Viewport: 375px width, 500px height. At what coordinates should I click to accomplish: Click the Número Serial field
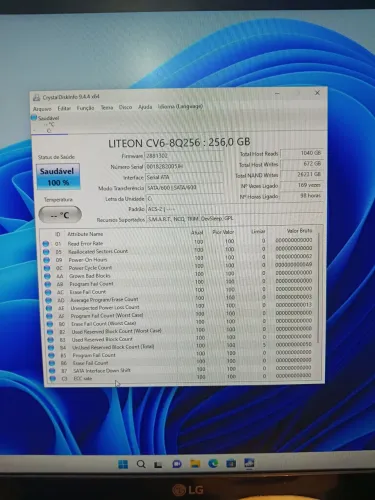pos(183,166)
